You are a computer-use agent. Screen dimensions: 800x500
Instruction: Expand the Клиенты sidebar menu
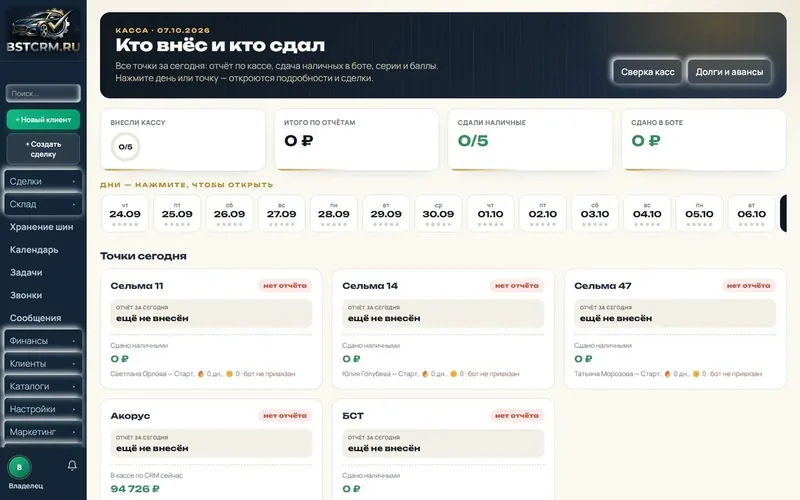(43, 364)
